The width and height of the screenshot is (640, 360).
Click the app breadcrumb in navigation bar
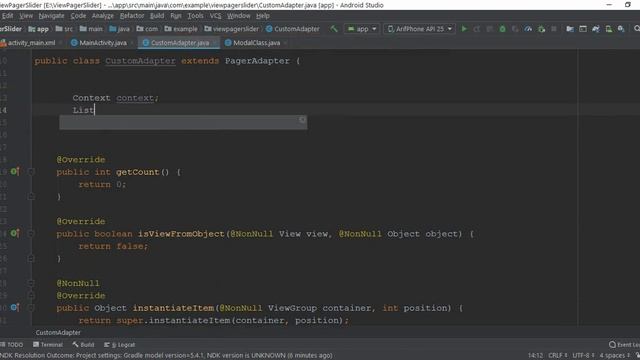coord(38,29)
